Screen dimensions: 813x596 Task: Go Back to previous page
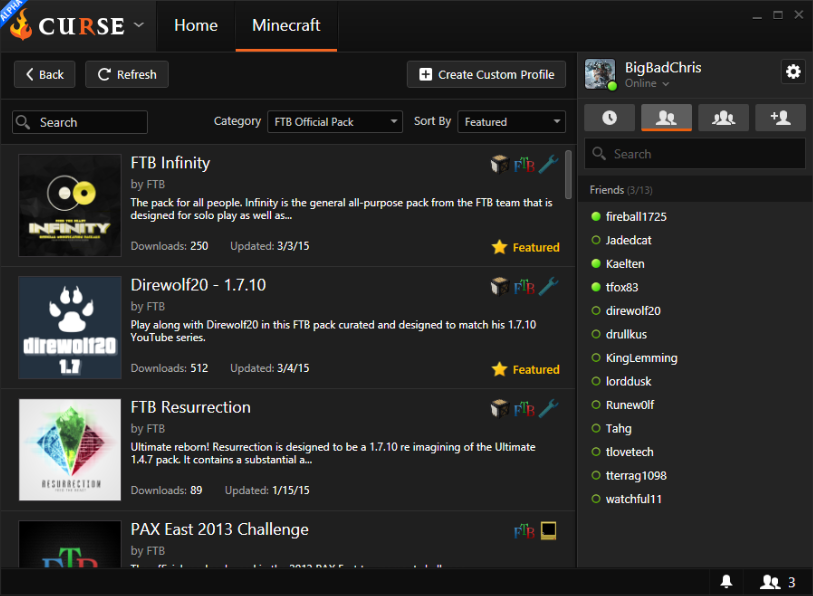tap(45, 74)
